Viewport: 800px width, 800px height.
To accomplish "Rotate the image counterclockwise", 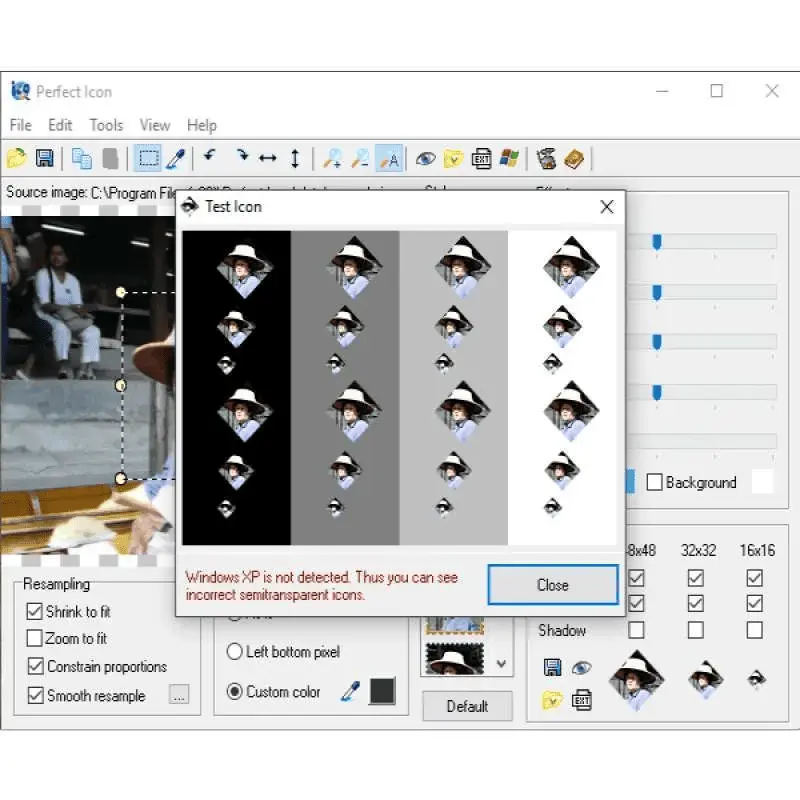I will click(x=210, y=155).
